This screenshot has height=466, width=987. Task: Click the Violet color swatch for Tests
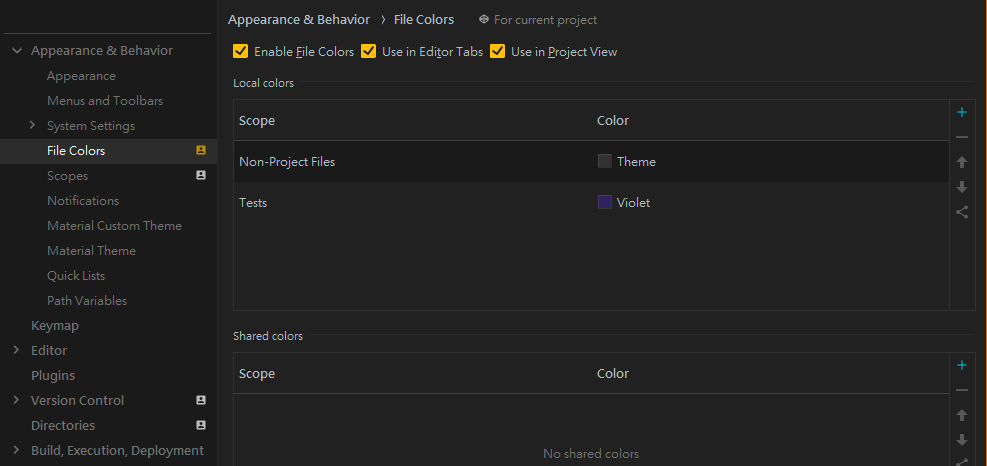[x=605, y=202]
